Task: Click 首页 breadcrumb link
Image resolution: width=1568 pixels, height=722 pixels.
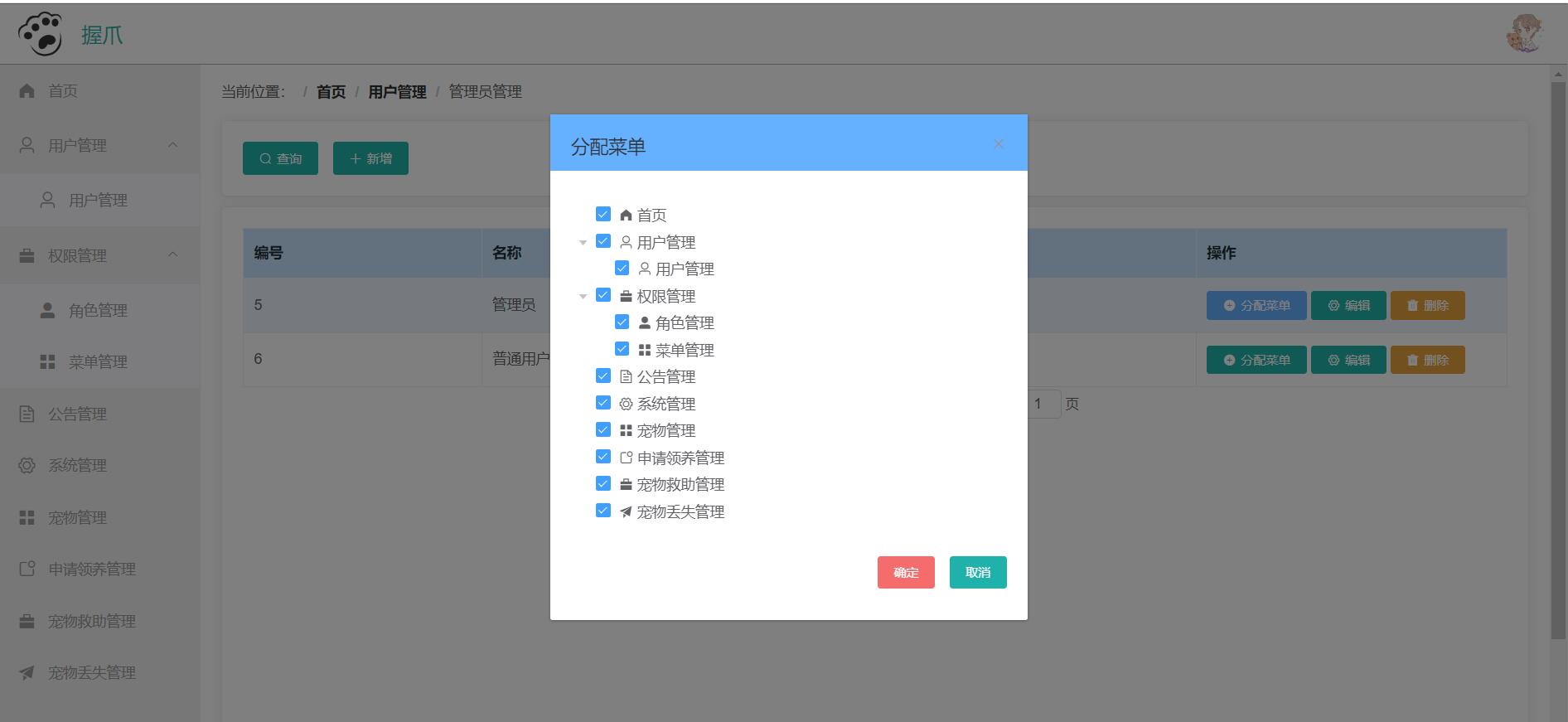Action: [x=331, y=91]
